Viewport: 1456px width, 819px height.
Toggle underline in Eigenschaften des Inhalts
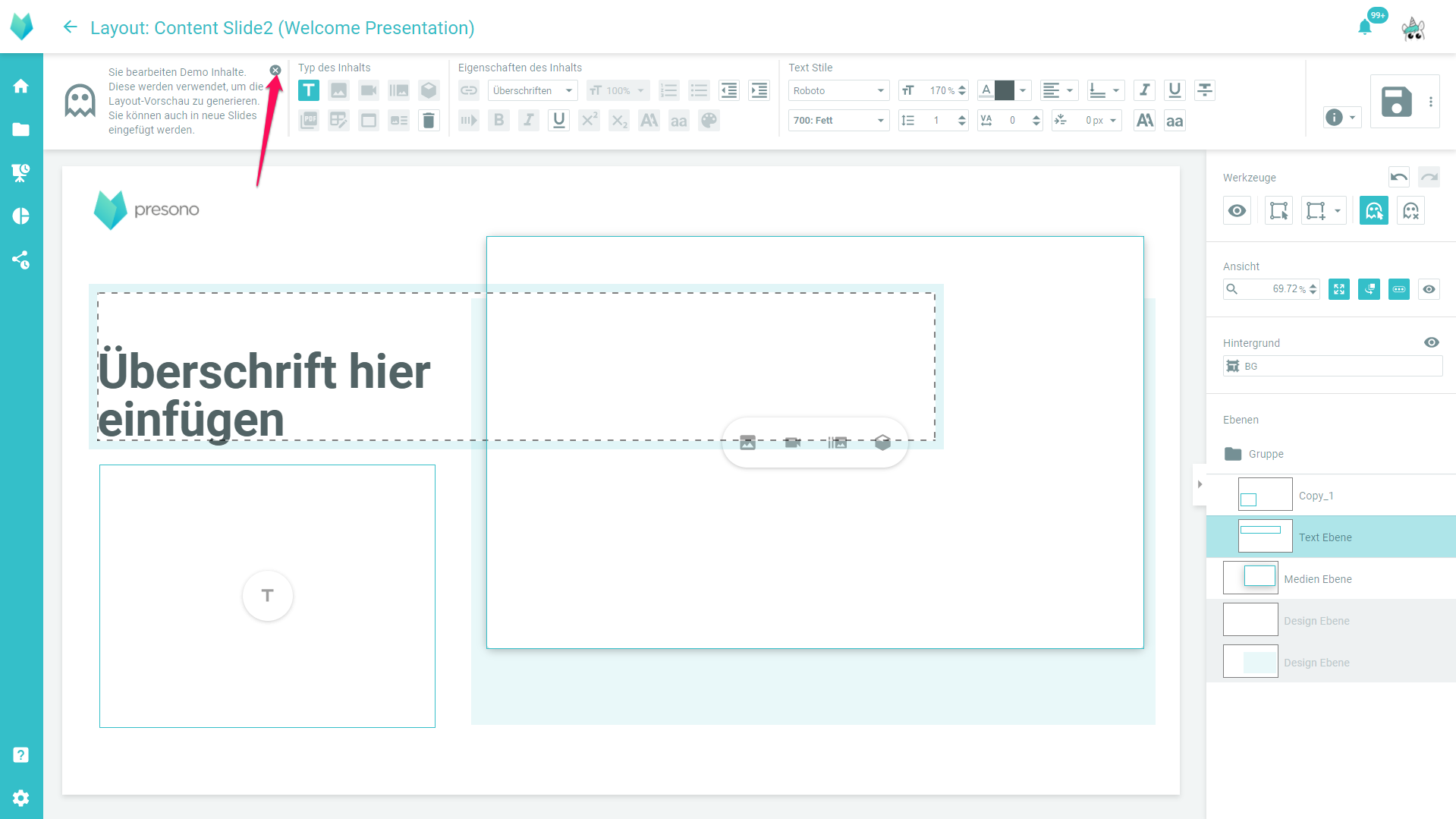click(559, 121)
